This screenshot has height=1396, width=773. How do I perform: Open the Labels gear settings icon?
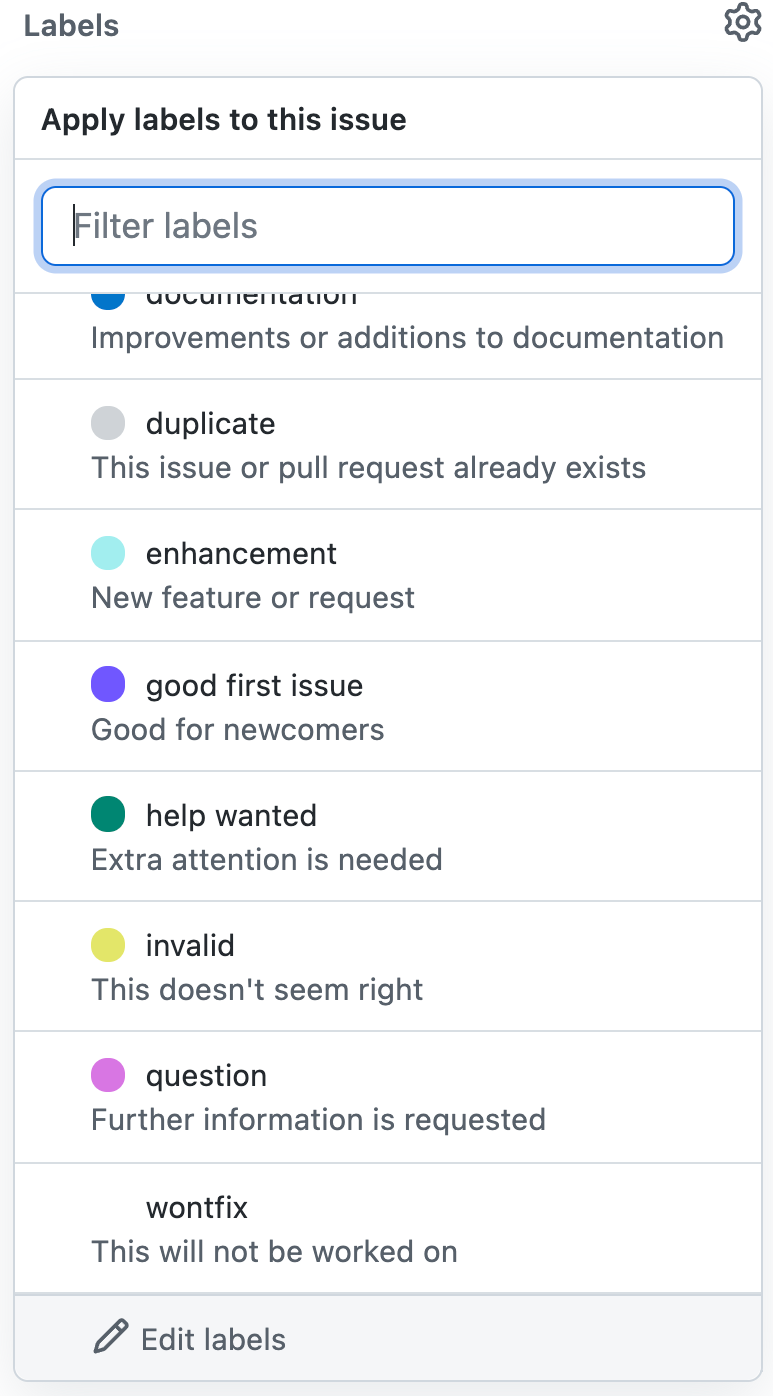point(742,23)
